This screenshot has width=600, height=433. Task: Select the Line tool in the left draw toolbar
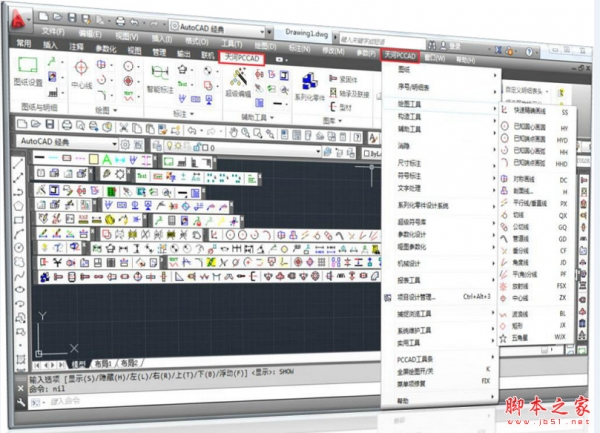coord(18,164)
